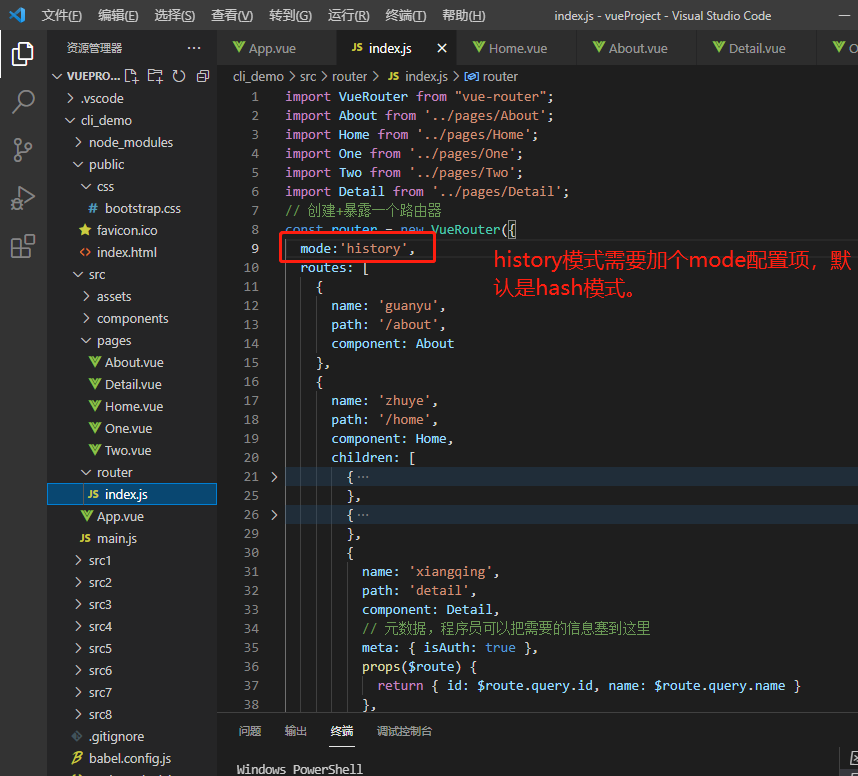Viewport: 858px width, 776px height.
Task: Open the Explorer view in activity bar
Action: [22, 54]
